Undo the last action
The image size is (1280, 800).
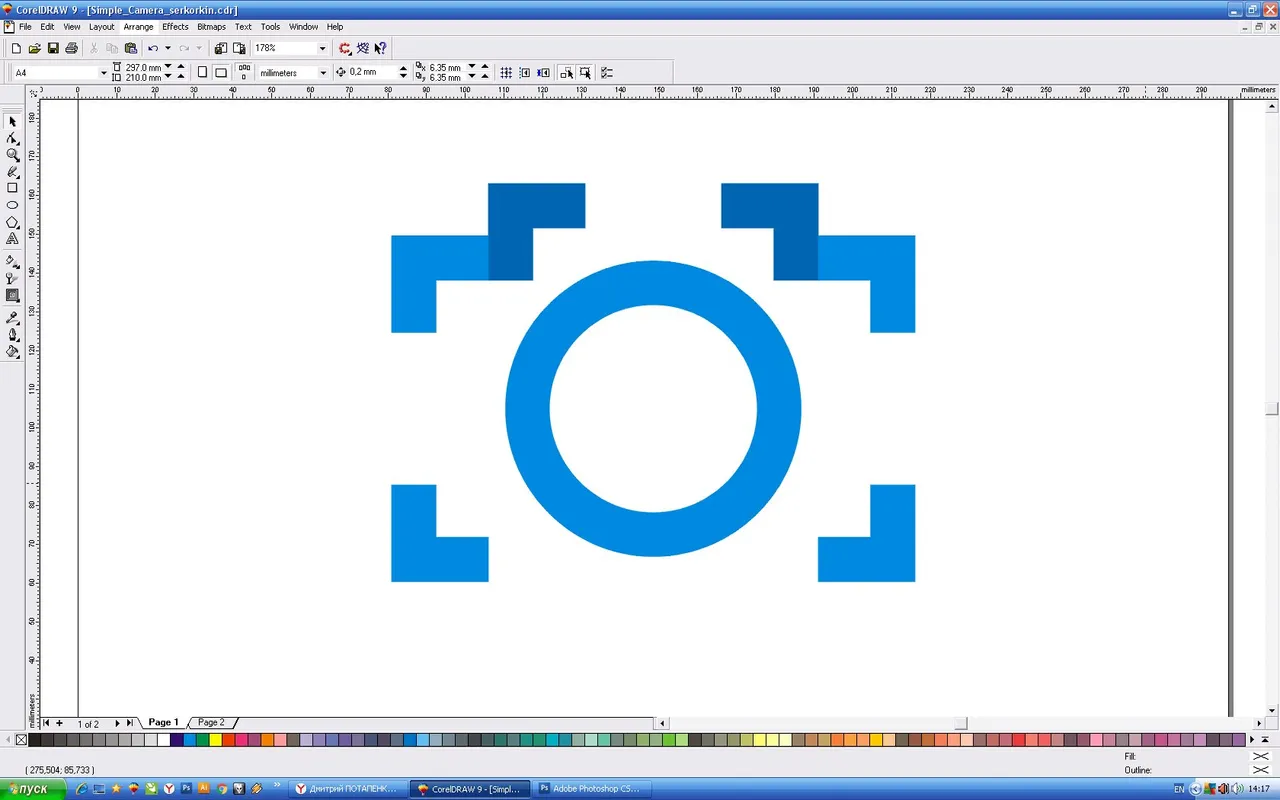point(153,48)
